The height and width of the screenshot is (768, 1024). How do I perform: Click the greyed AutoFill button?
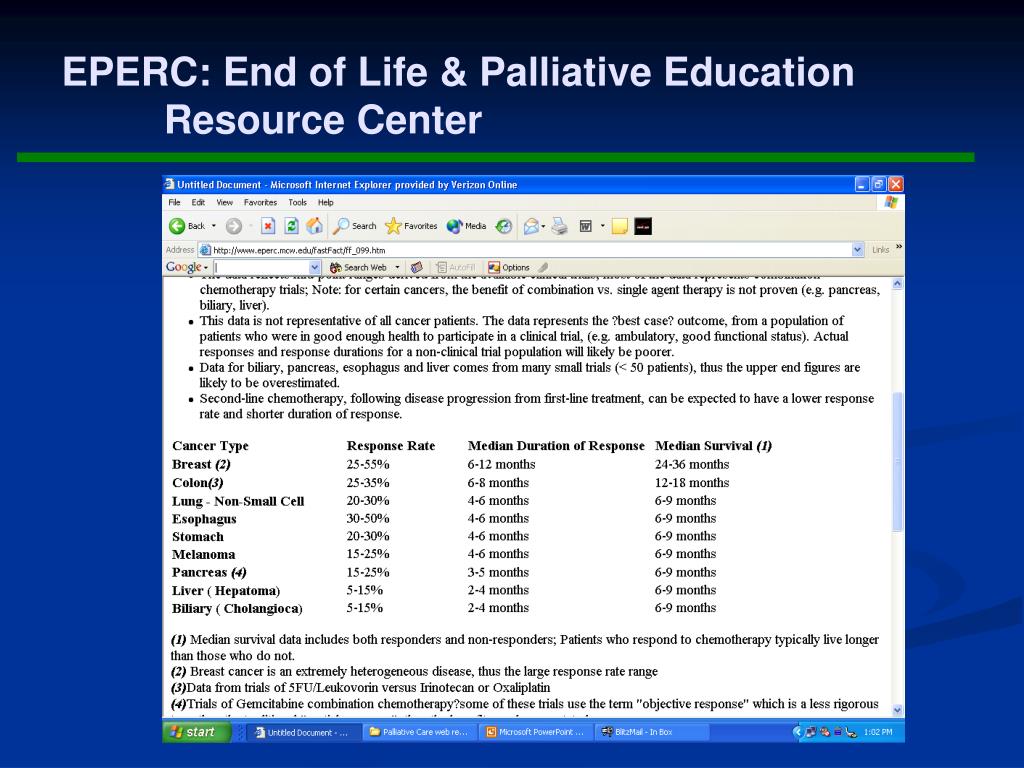[456, 267]
